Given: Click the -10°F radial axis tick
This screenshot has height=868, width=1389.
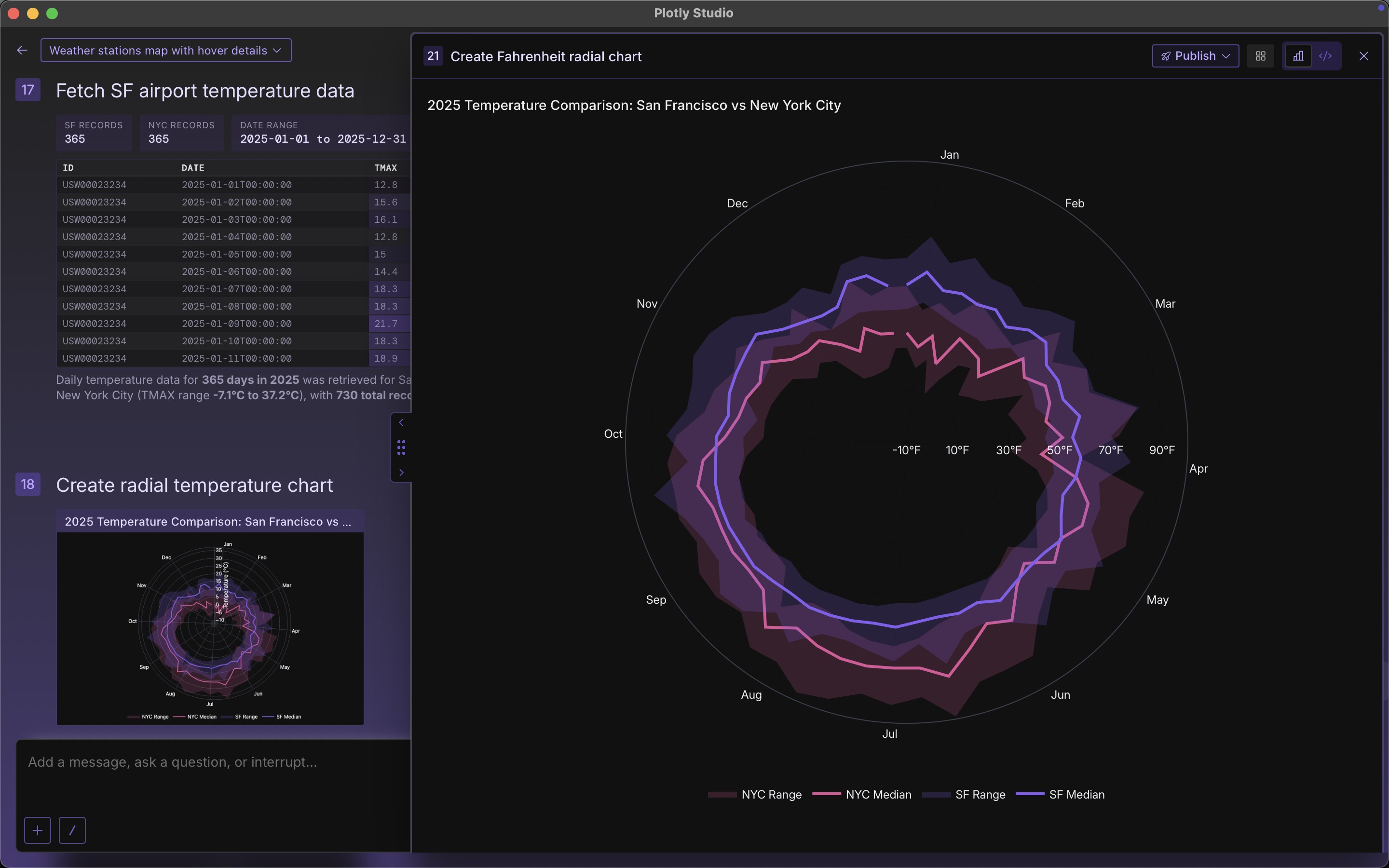Looking at the screenshot, I should pyautogui.click(x=906, y=450).
